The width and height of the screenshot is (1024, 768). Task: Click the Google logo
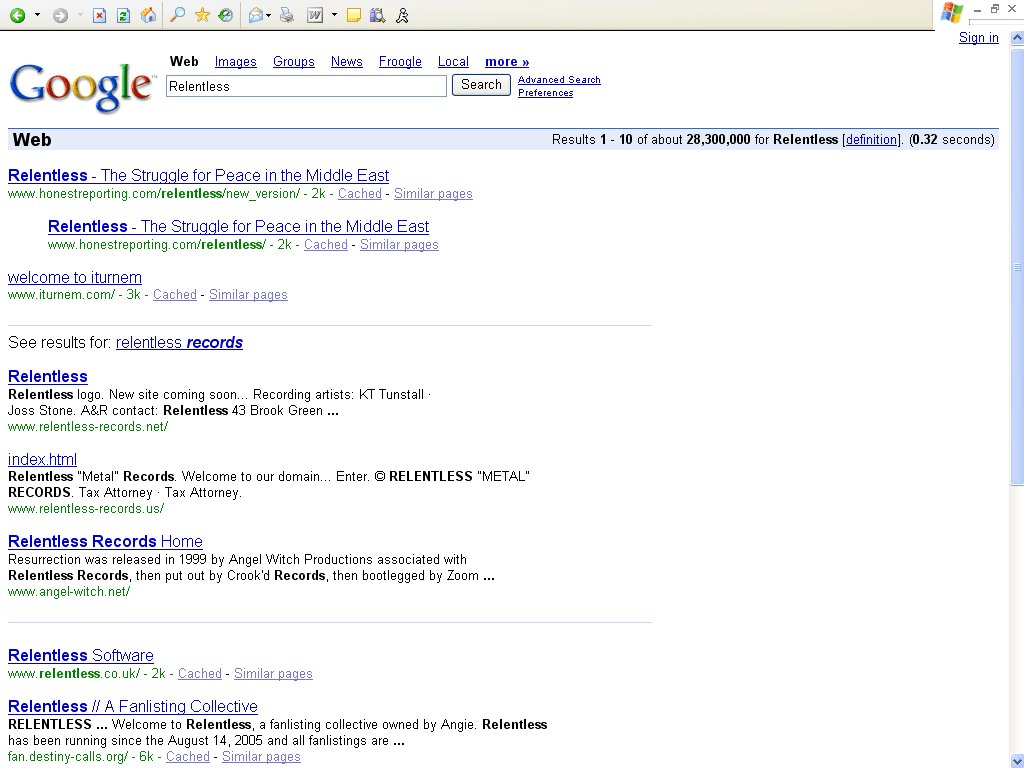tap(82, 87)
